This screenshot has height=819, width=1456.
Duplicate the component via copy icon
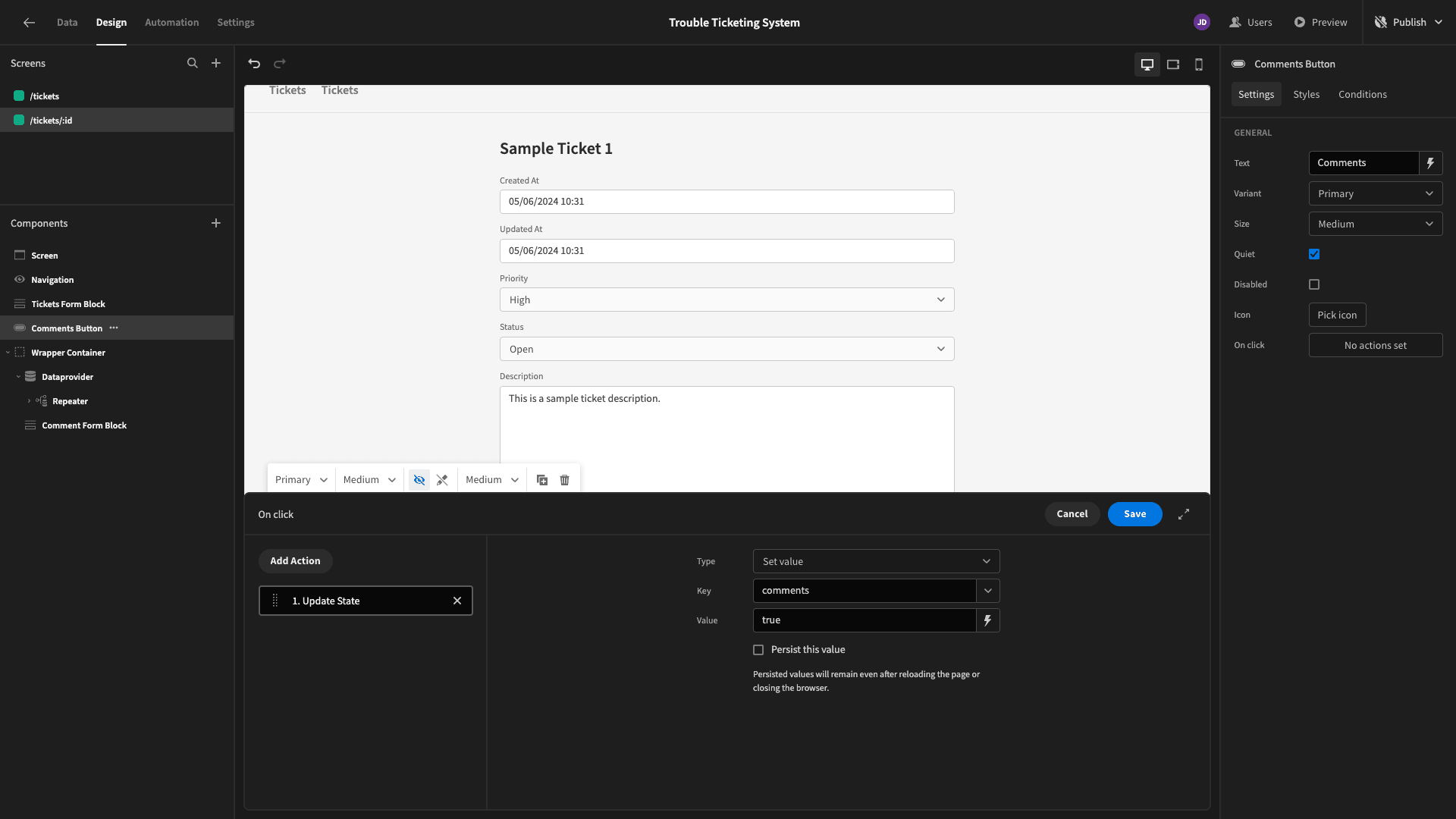tap(541, 480)
